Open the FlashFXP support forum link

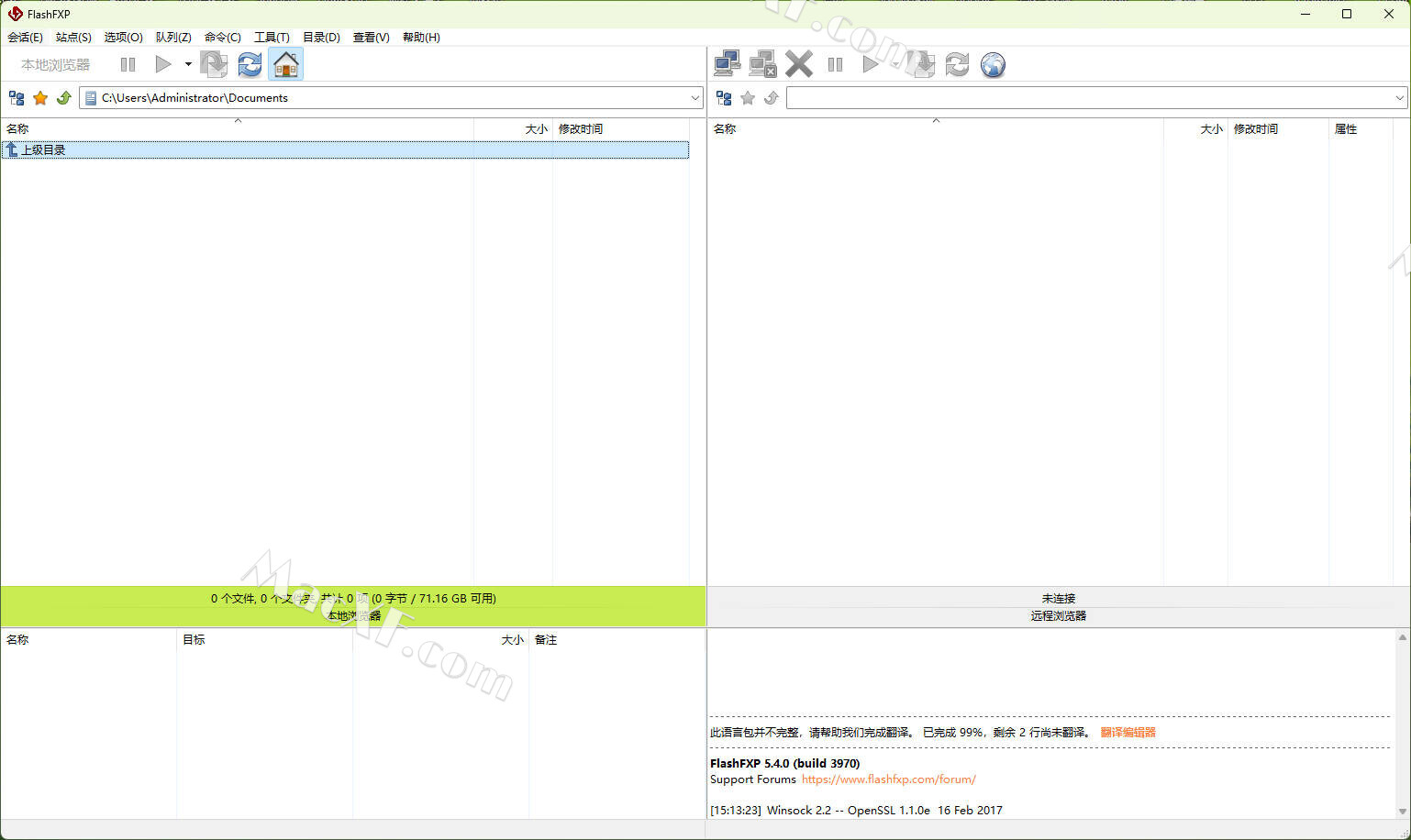pos(888,779)
